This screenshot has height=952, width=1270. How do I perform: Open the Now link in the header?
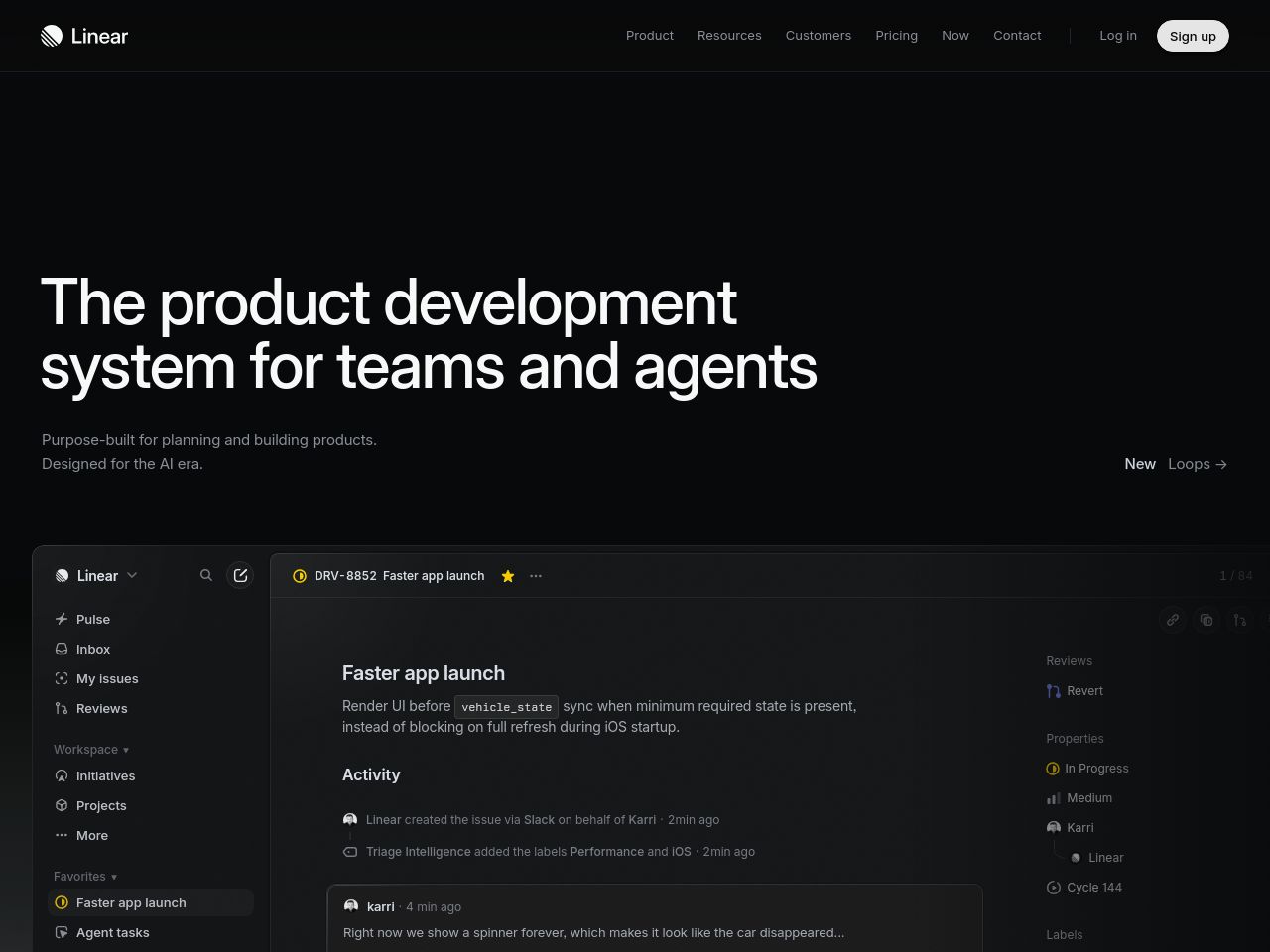[x=955, y=36]
